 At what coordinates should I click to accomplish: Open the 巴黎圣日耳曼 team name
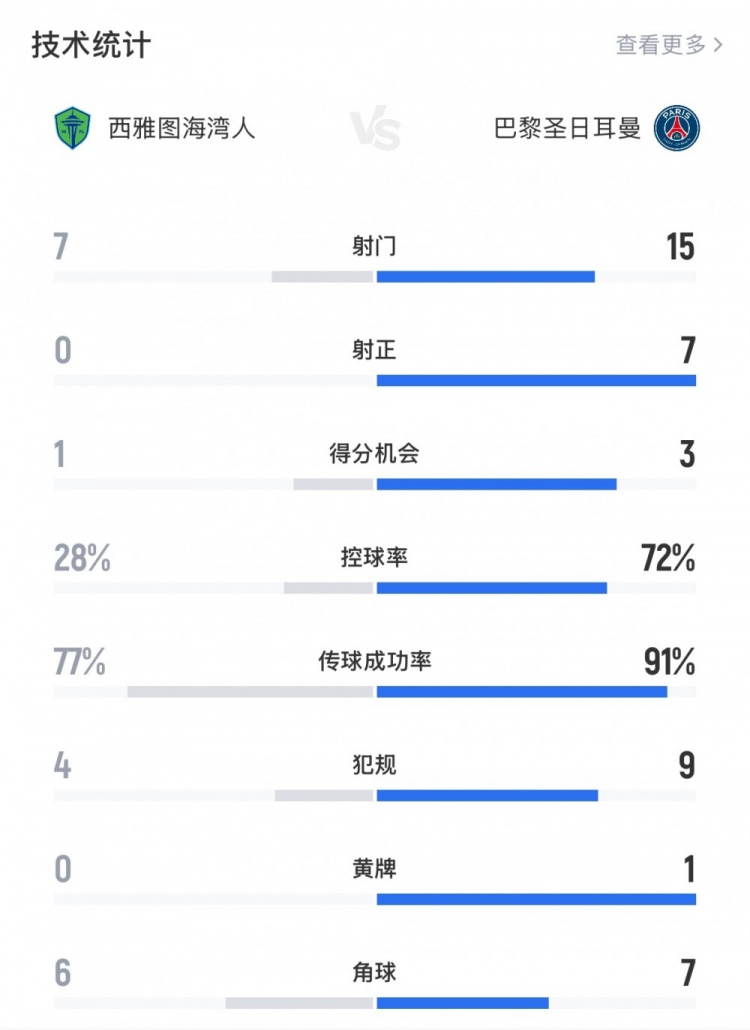pyautogui.click(x=567, y=129)
